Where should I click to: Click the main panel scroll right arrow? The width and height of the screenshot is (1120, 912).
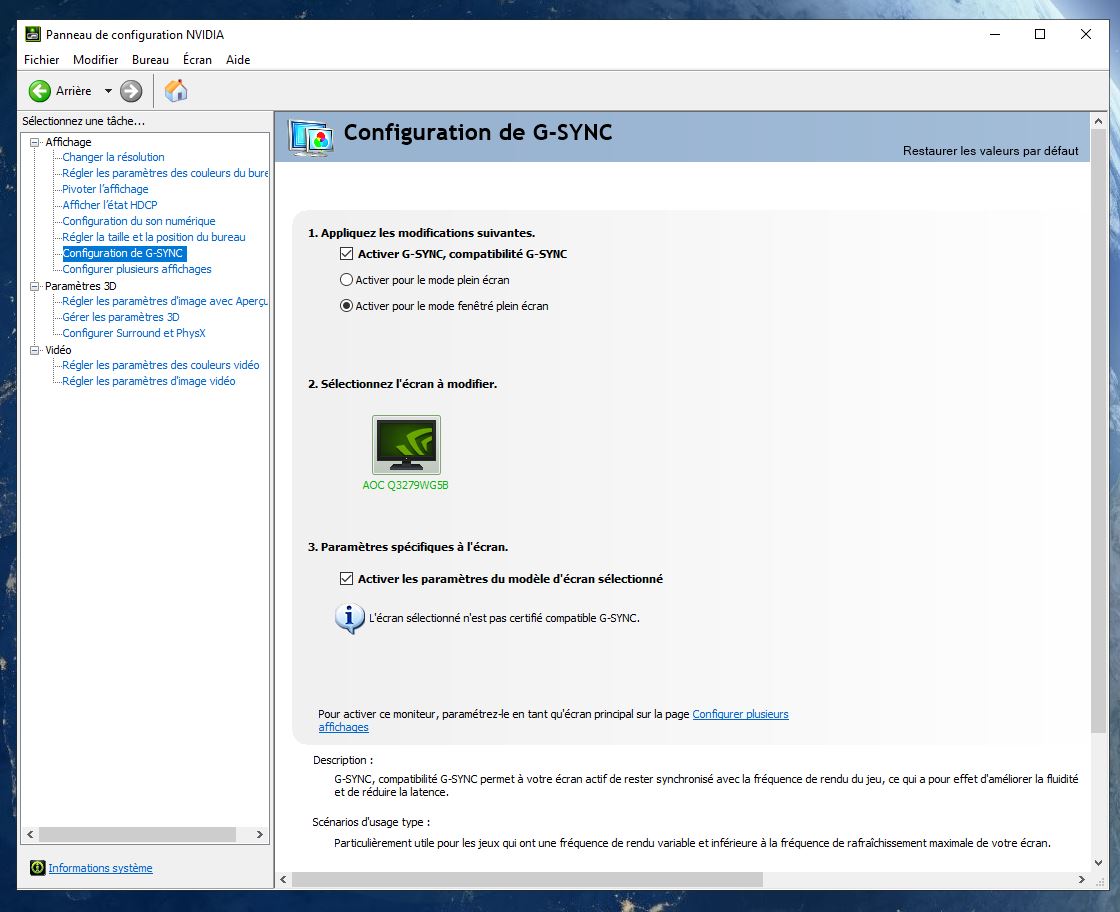point(1081,879)
